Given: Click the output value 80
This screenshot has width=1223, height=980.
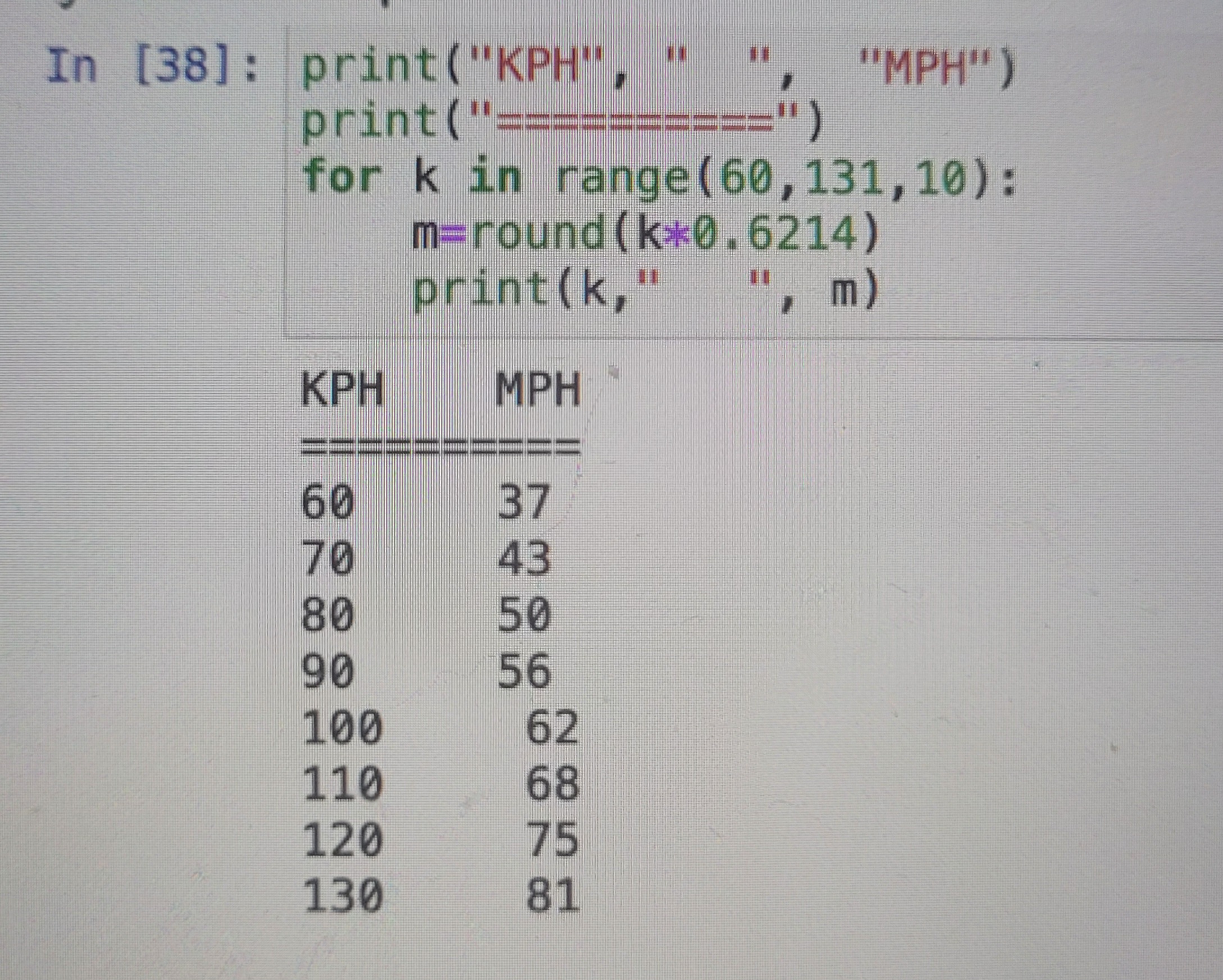Looking at the screenshot, I should click(x=328, y=614).
